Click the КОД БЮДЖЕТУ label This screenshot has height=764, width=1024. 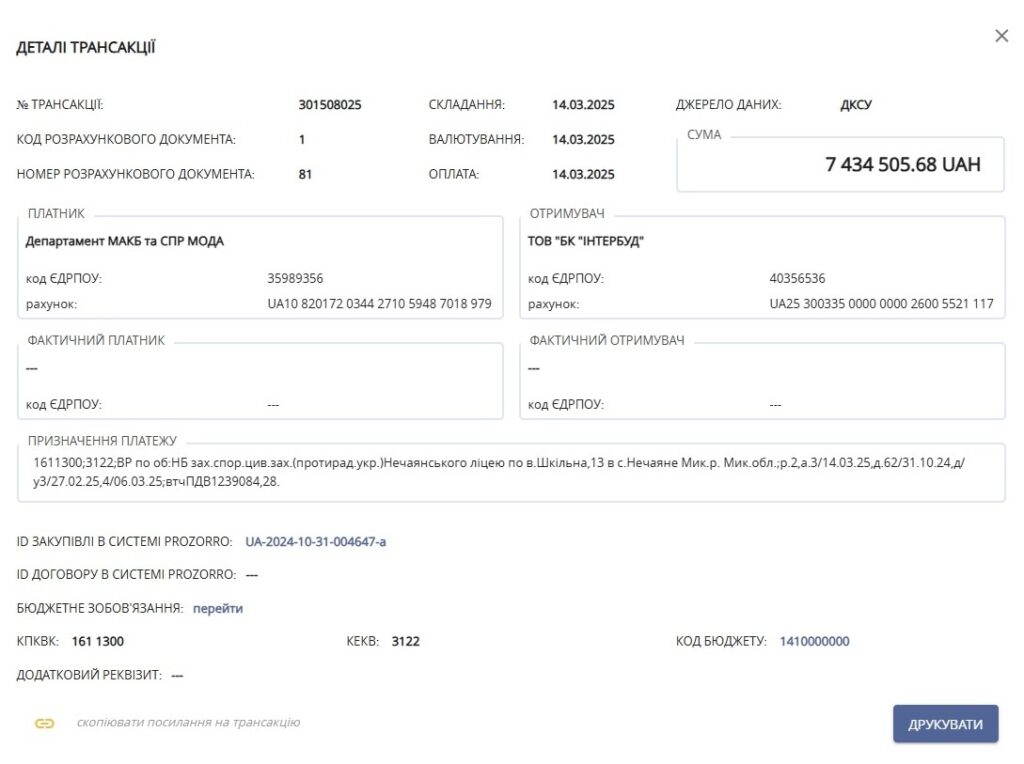click(721, 641)
